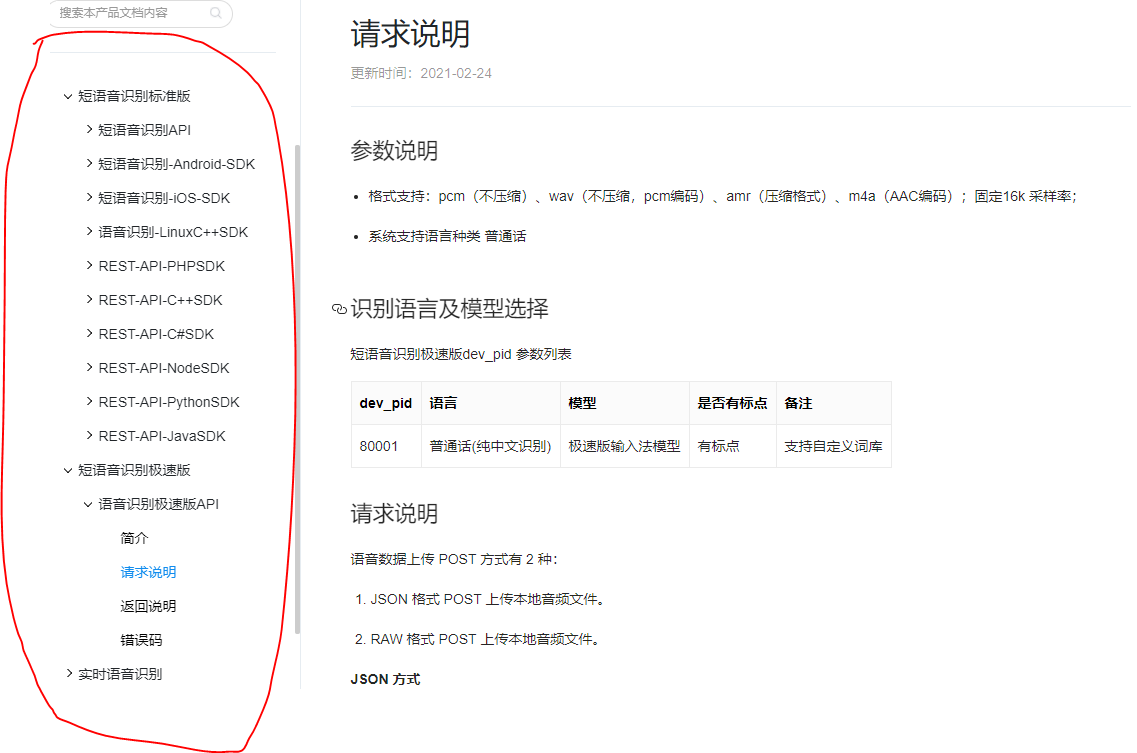This screenshot has width=1137, height=753.
Task: Select REST-API-JavaSDK in sidebar
Action: (x=162, y=437)
